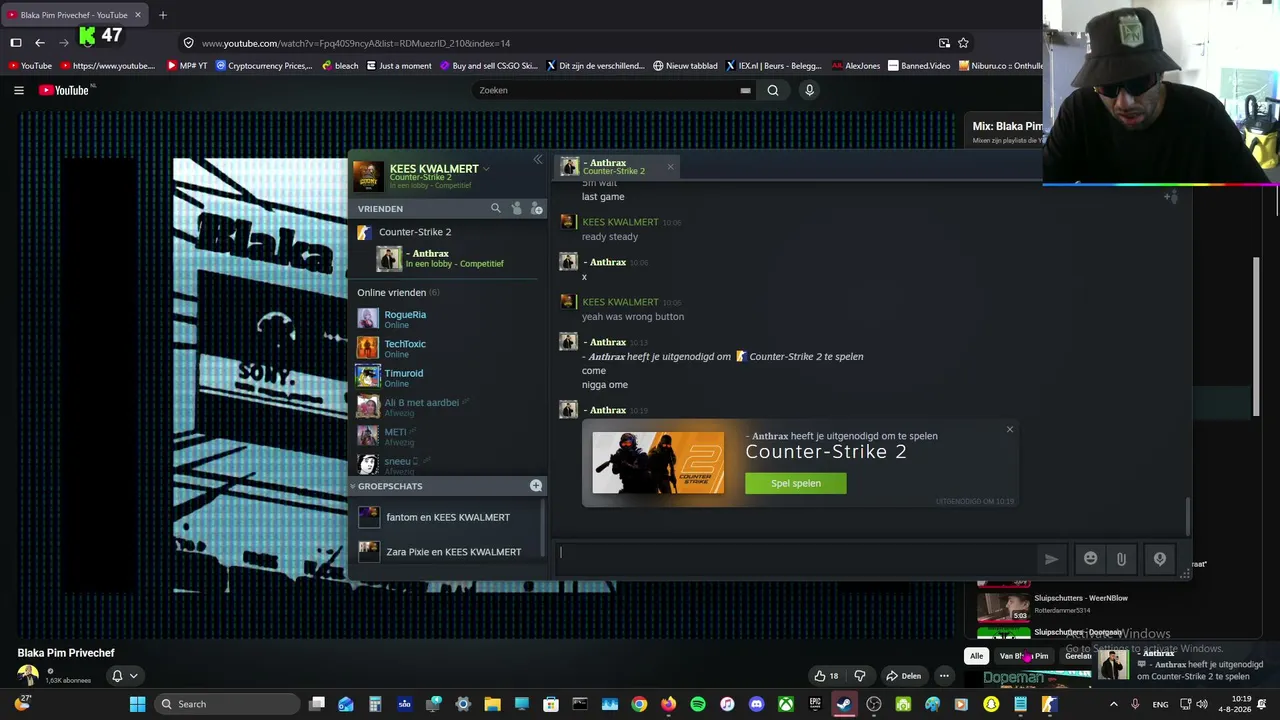Open the on-screen keyboard in YouTube search

[x=745, y=90]
